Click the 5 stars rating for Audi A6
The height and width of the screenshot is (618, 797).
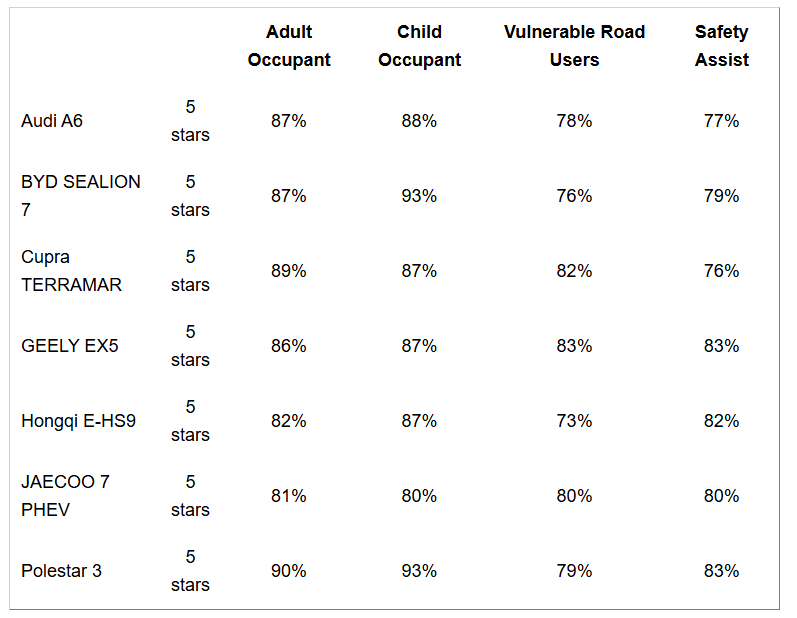click(x=190, y=121)
